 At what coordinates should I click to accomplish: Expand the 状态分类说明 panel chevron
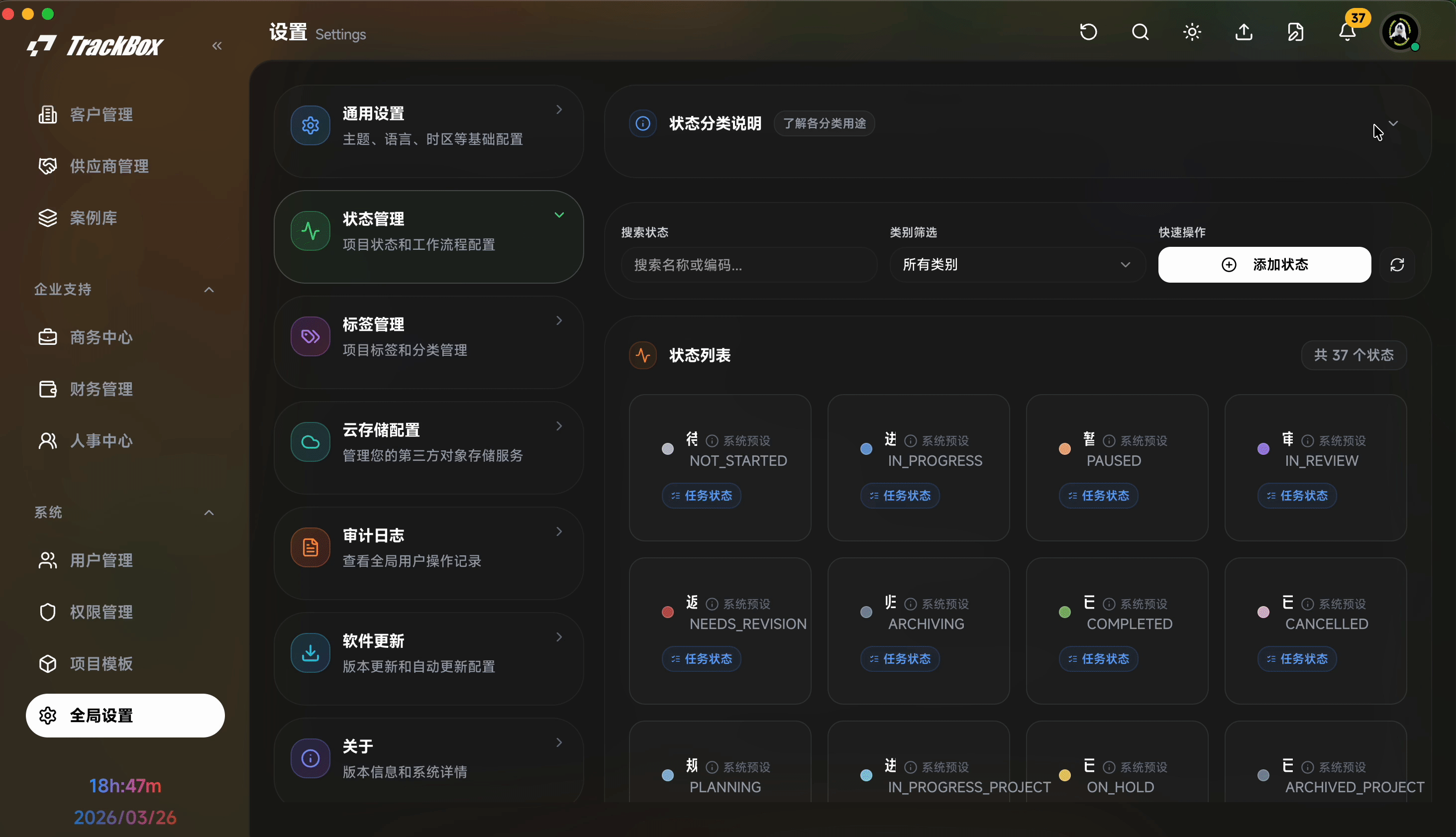(1393, 123)
